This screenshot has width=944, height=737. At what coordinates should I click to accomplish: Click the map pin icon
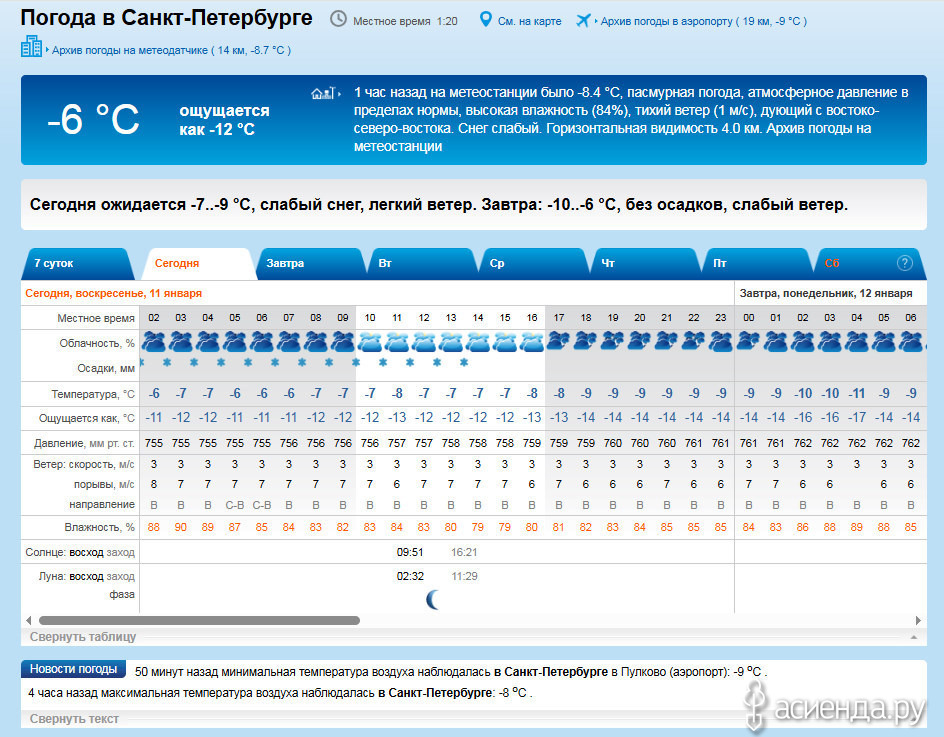pyautogui.click(x=486, y=20)
